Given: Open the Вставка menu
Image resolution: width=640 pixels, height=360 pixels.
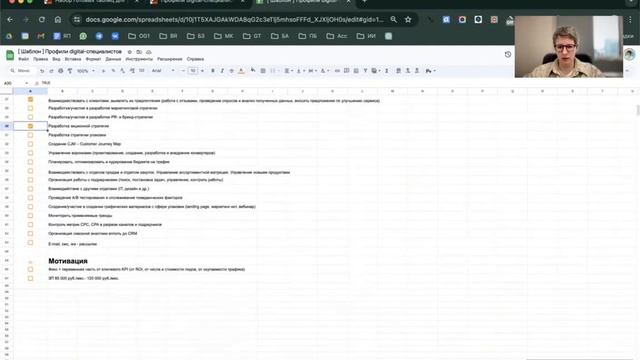Looking at the screenshot, I should pos(73,59).
